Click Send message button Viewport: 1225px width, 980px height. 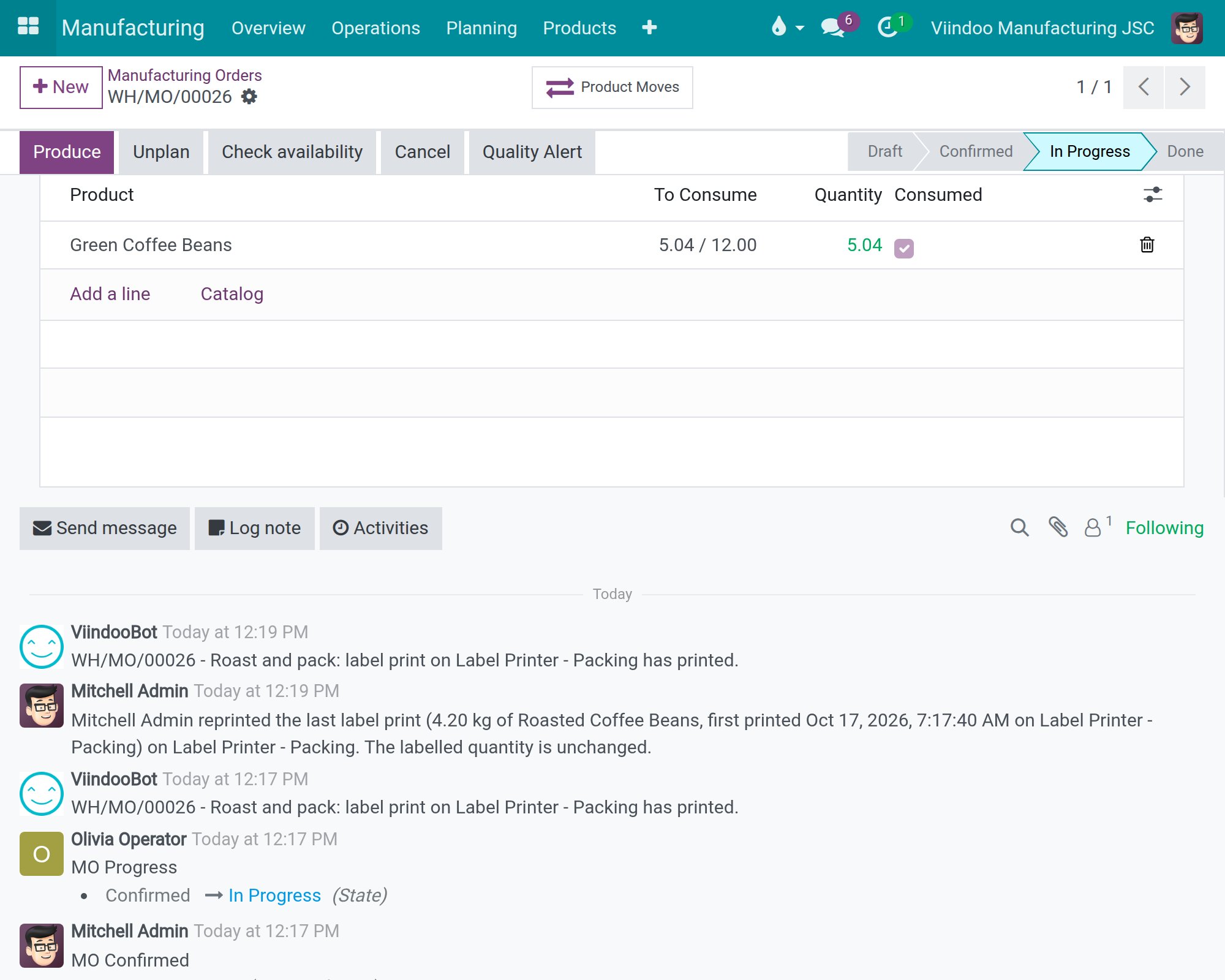click(x=105, y=528)
